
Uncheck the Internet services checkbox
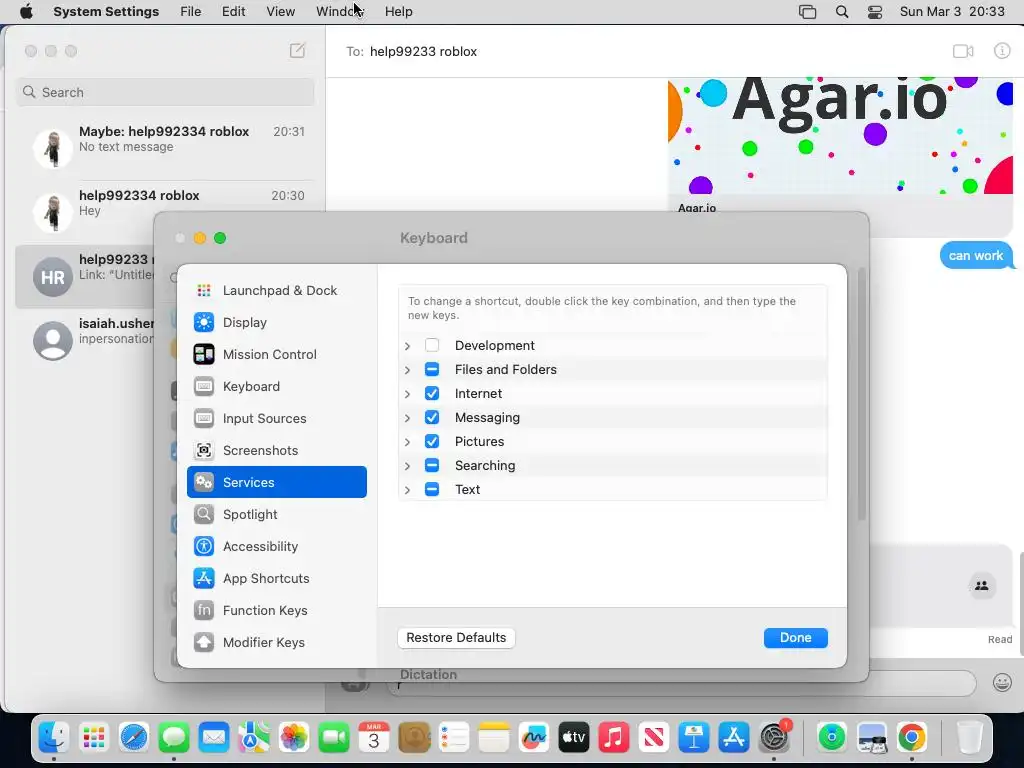432,393
